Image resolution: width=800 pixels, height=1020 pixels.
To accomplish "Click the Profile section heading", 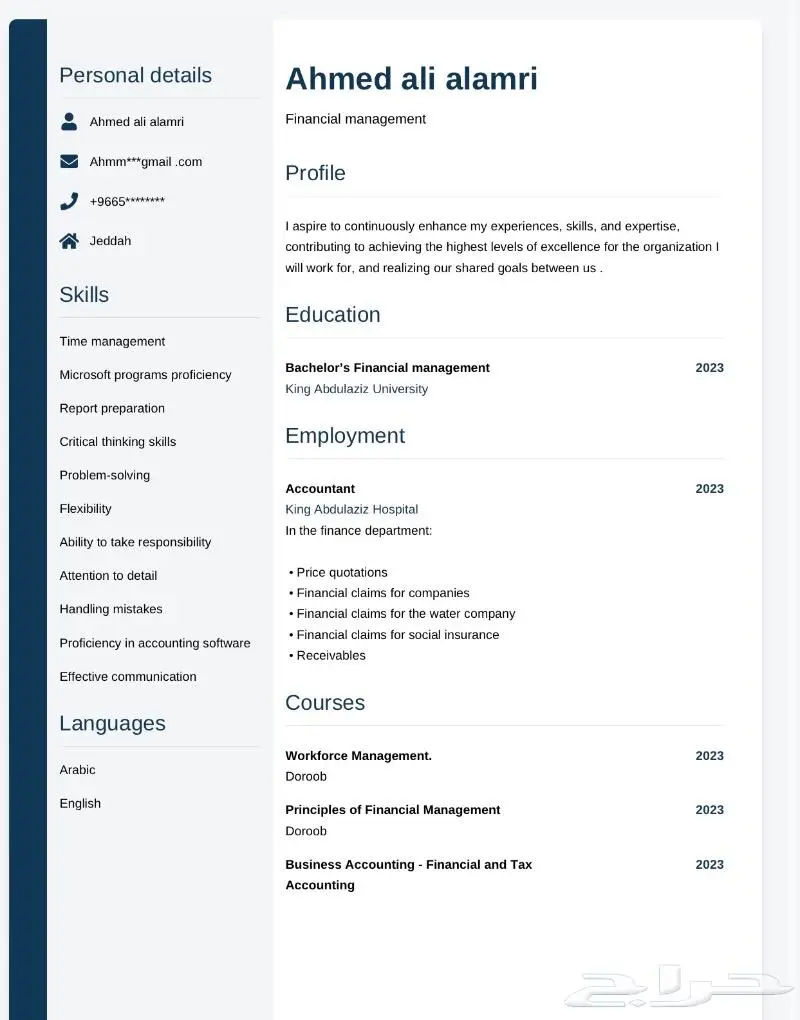I will pyautogui.click(x=315, y=173).
